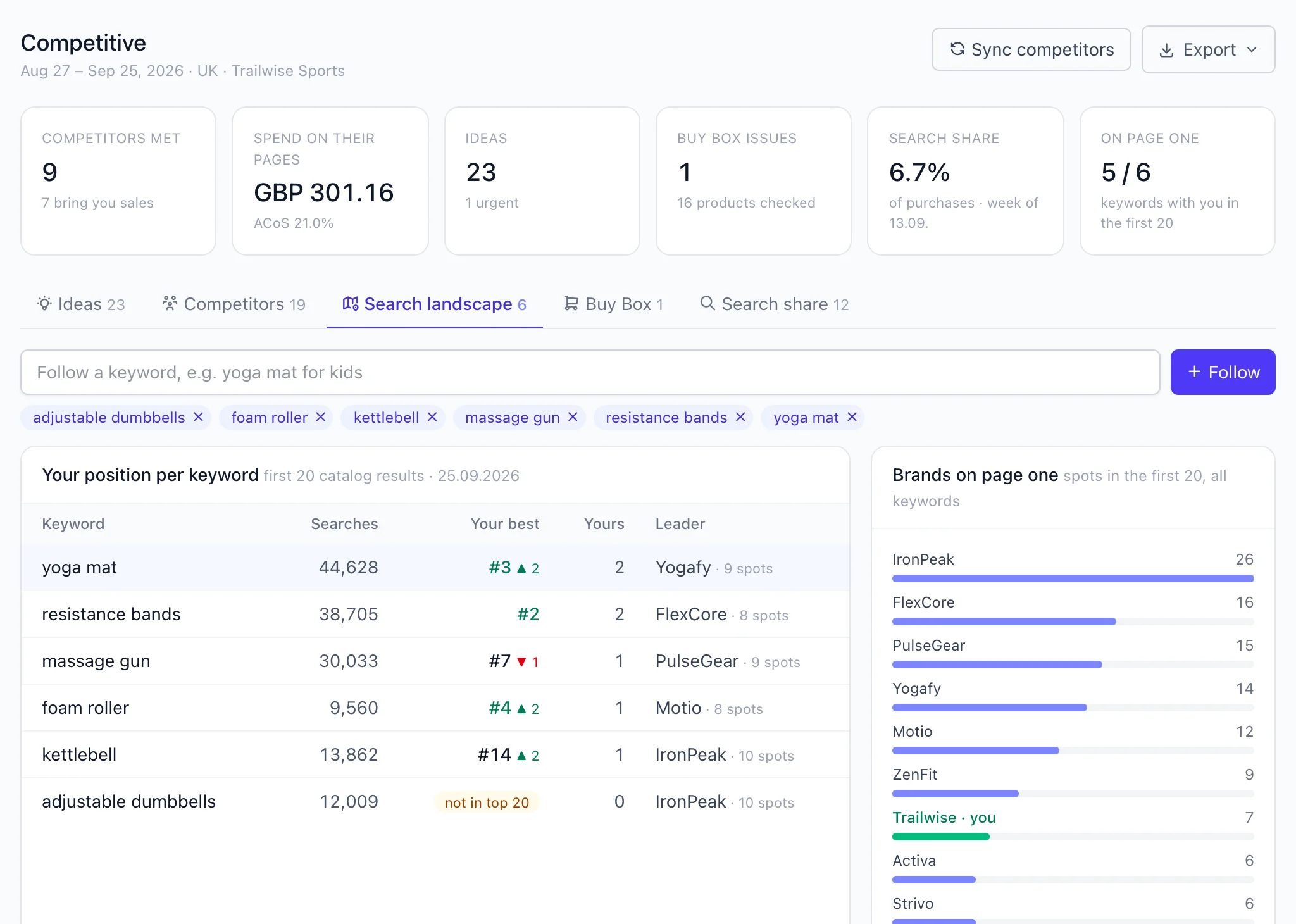Viewport: 1296px width, 924px height.
Task: Remove the resistance bands keyword chip
Action: (x=740, y=417)
